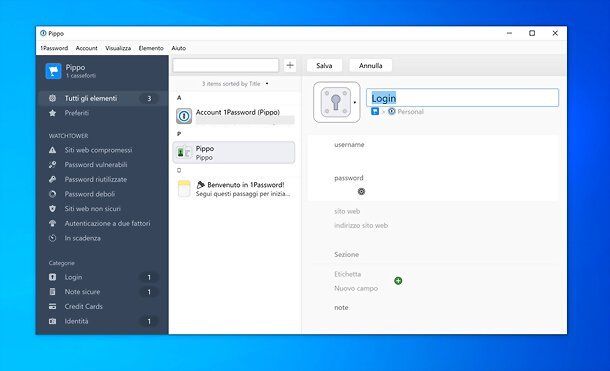Click the yellow note item icon
Viewport: 610px width, 371px height.
pos(184,189)
